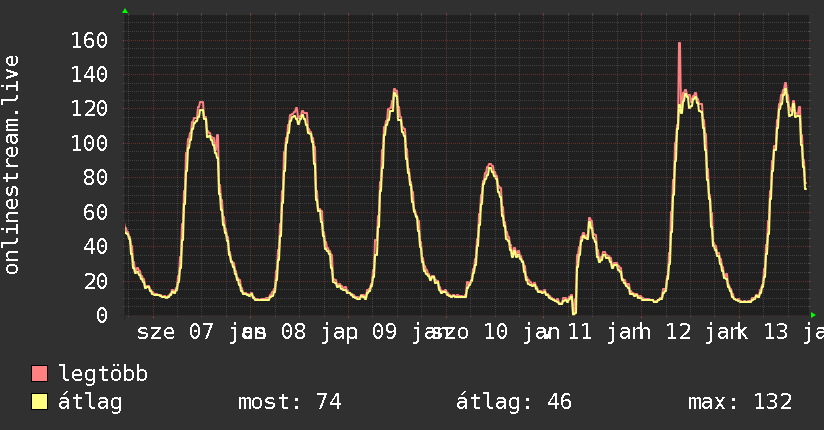
Task: Click the átlag legend label beside yellow swatch
Action: (90, 402)
